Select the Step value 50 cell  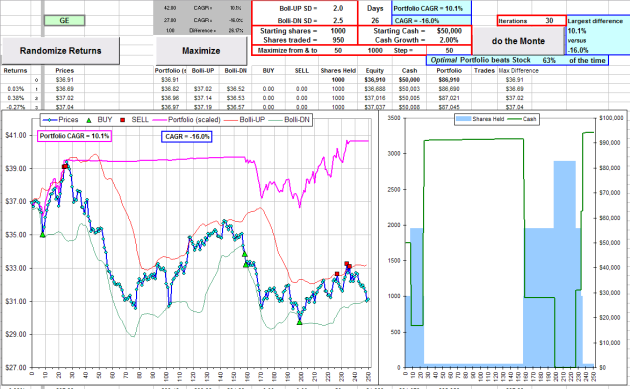tap(449, 50)
